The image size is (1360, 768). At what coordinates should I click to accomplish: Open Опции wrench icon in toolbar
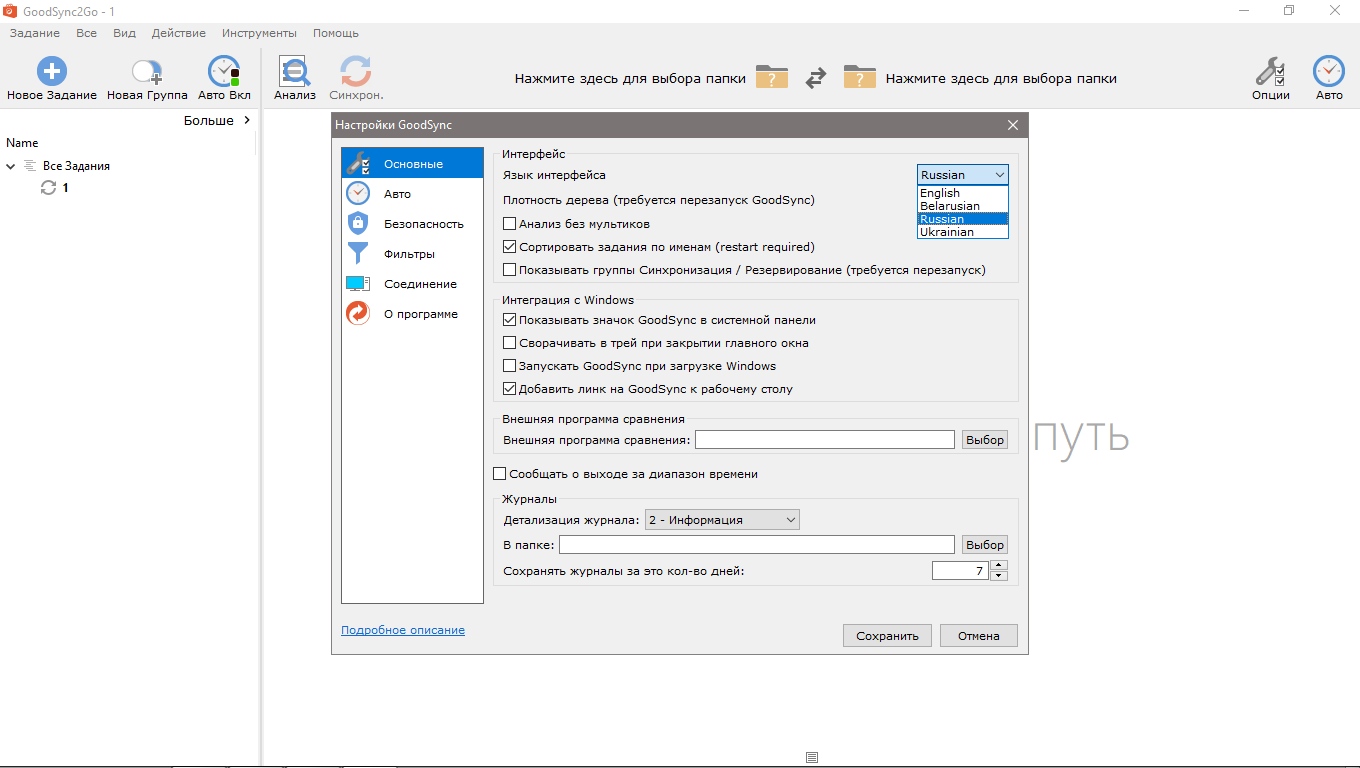tap(1270, 71)
